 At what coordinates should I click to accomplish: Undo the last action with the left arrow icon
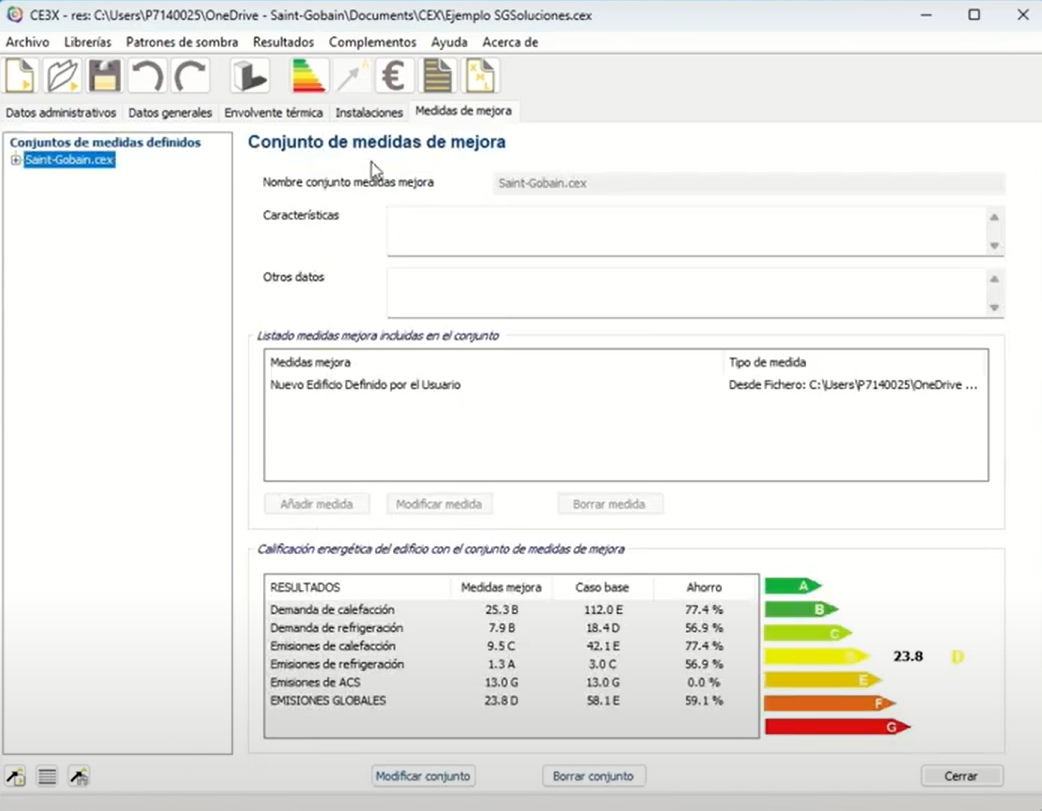point(147,76)
